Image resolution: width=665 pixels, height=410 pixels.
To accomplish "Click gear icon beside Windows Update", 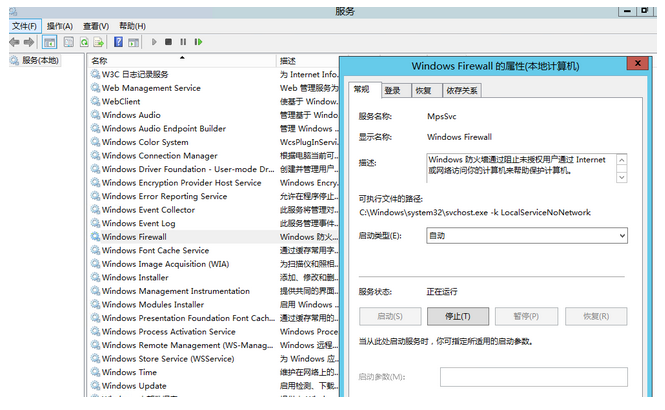I will (x=95, y=385).
